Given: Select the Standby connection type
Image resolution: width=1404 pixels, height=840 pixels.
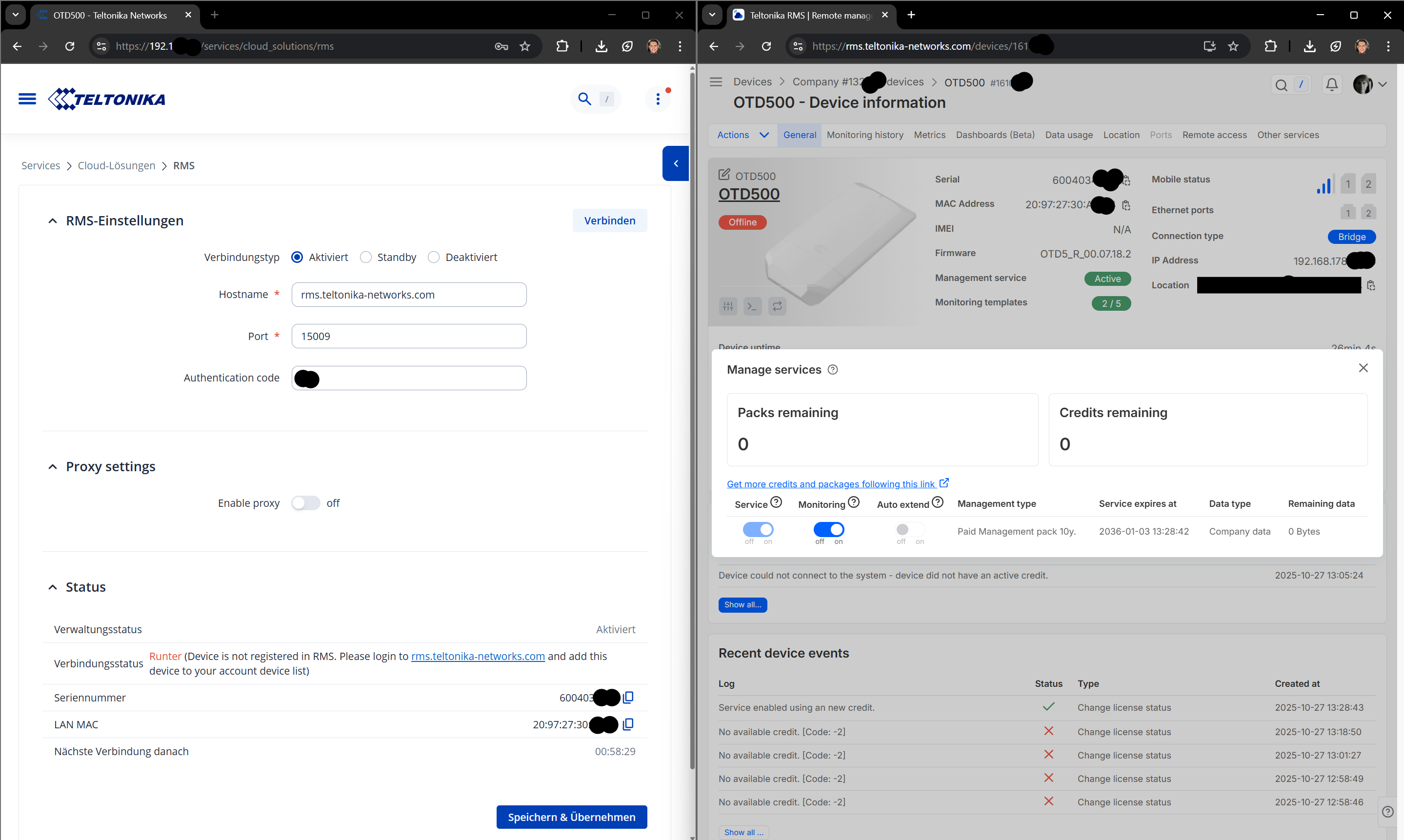Looking at the screenshot, I should click(366, 258).
